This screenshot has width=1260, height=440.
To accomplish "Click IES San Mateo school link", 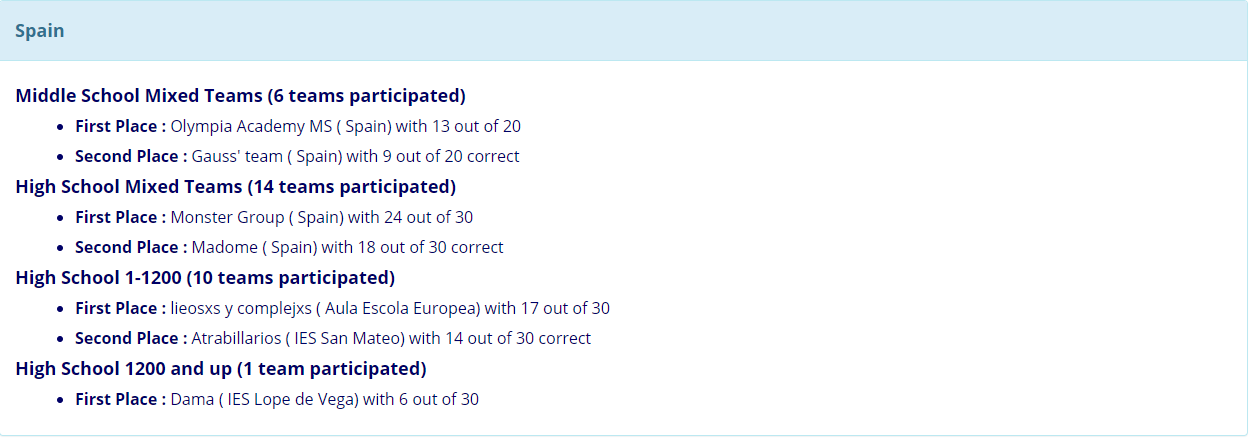I will click(x=346, y=339).
